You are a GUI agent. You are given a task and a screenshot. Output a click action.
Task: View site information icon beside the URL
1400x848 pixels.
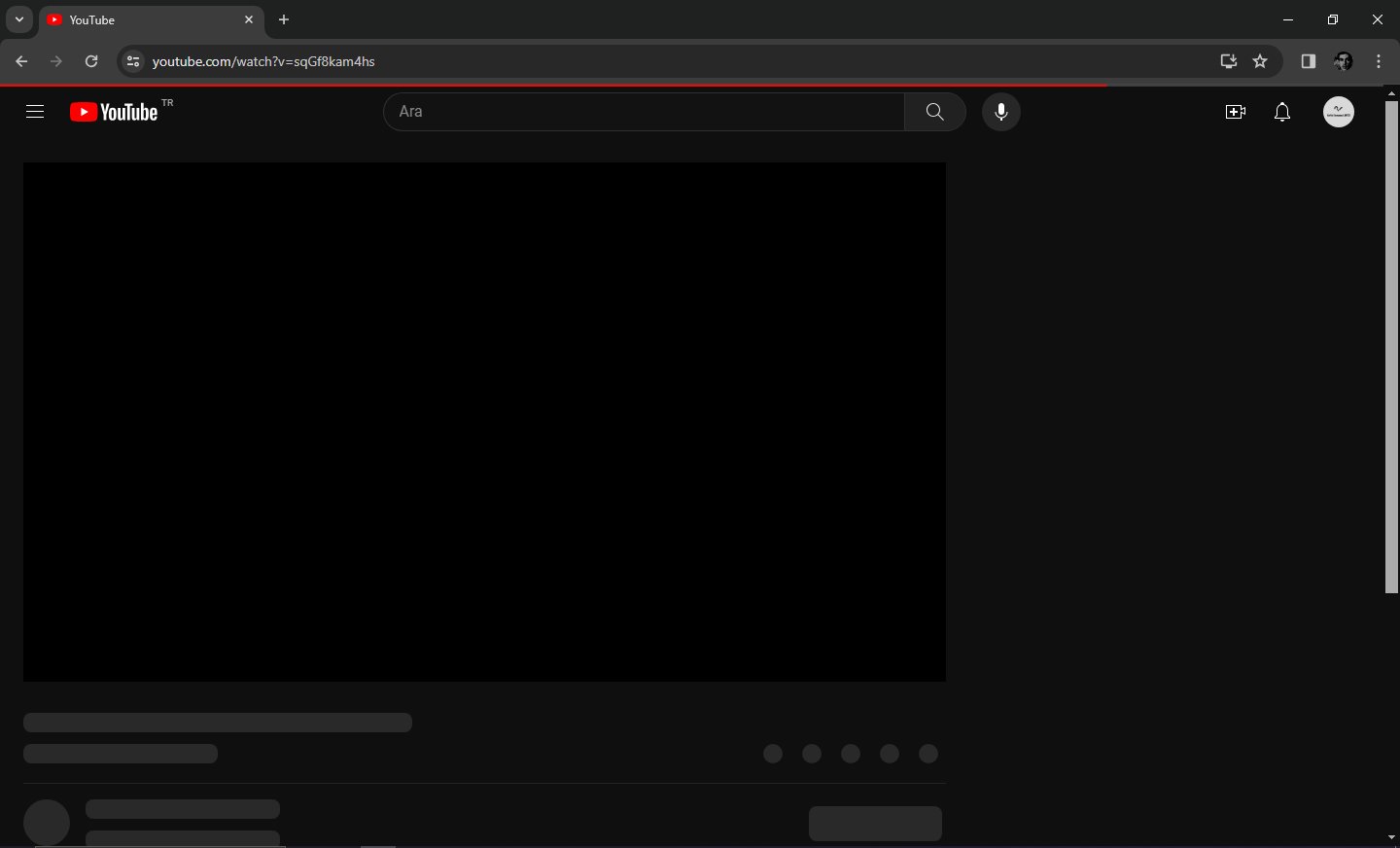coord(133,62)
